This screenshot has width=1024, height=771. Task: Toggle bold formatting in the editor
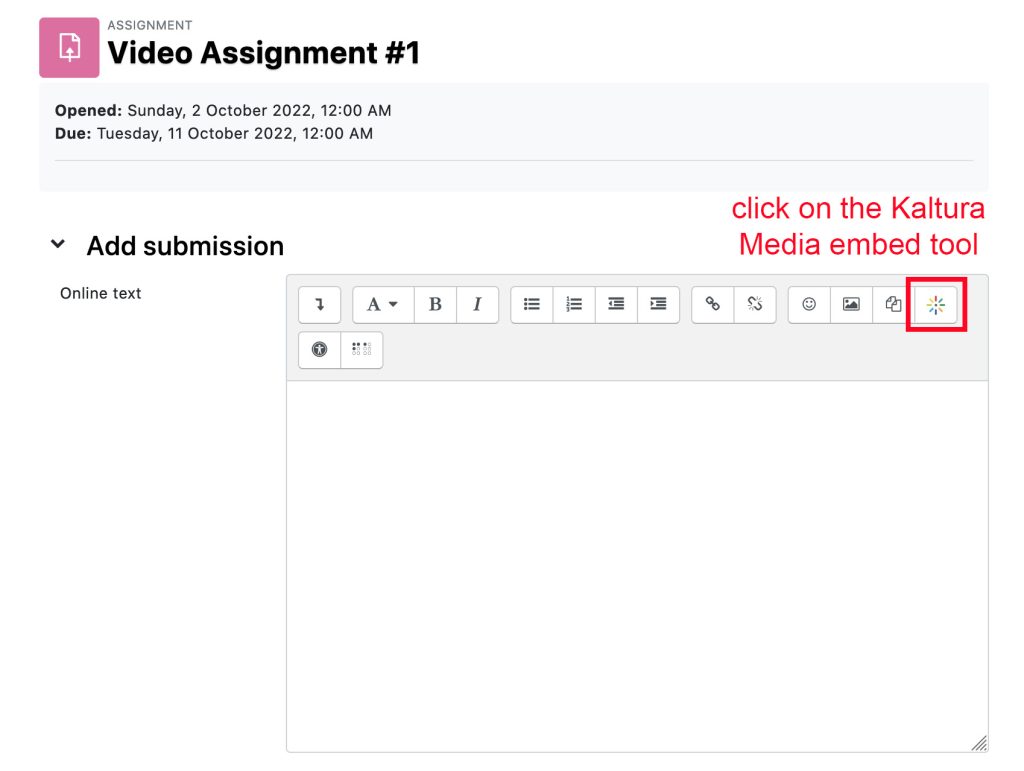435,305
